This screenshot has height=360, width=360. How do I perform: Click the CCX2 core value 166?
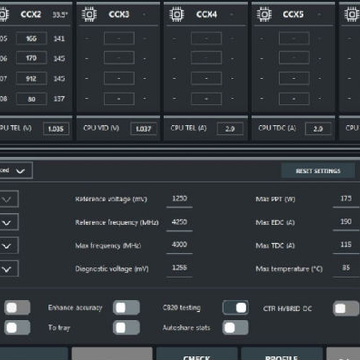tap(31, 39)
